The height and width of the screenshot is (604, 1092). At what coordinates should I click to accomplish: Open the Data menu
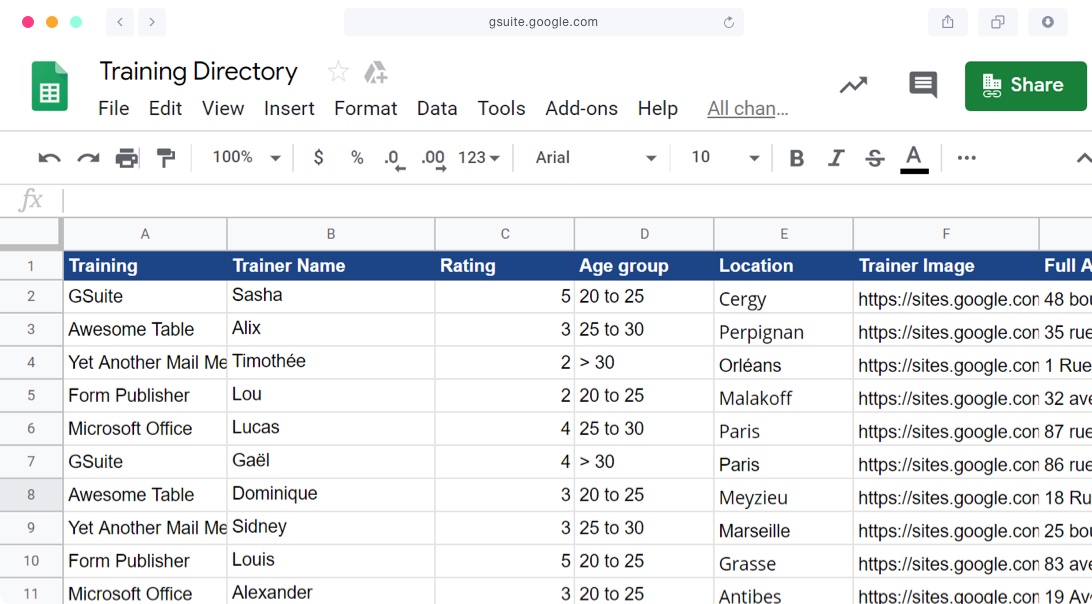click(x=437, y=109)
